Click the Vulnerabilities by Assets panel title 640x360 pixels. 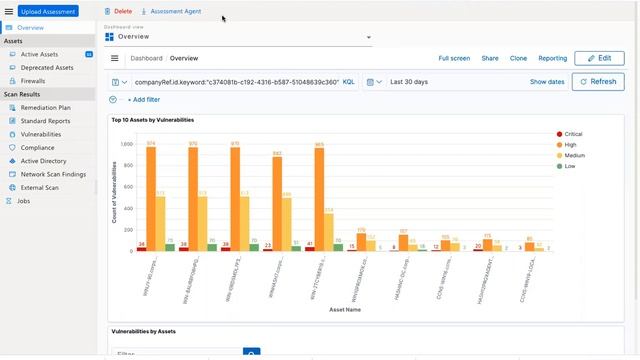pos(143,331)
